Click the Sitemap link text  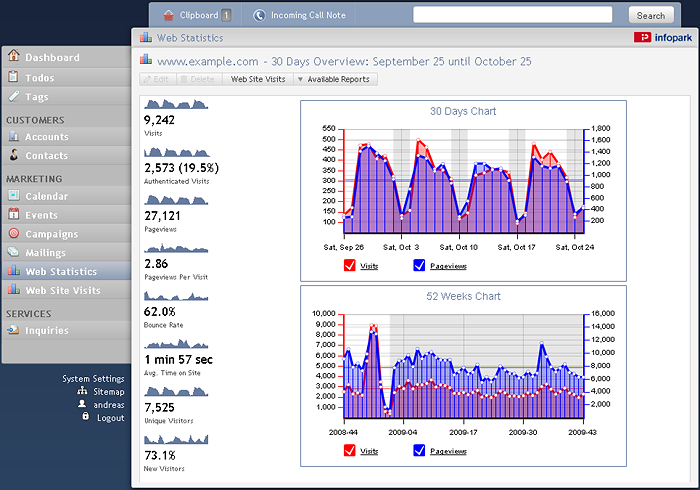tap(109, 392)
